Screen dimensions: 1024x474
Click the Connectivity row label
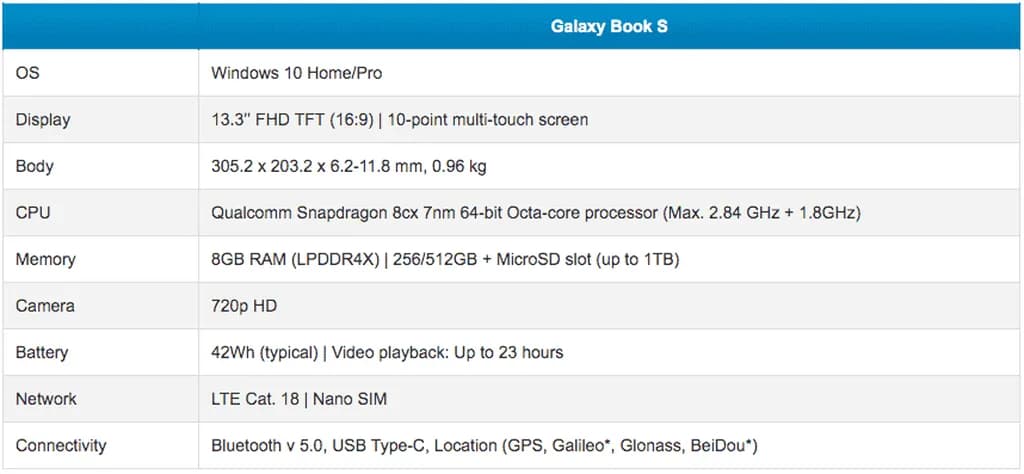pos(61,445)
